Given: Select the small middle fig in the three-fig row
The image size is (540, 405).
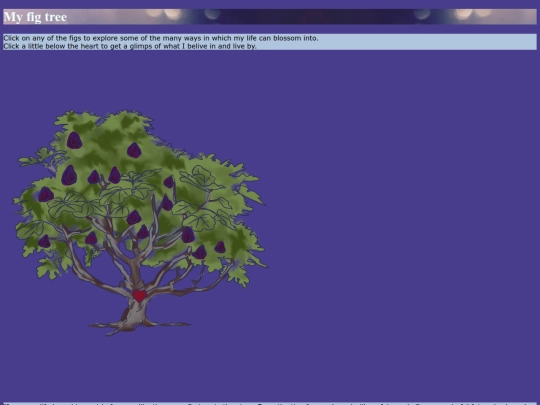Looking at the screenshot, I should 93,177.
